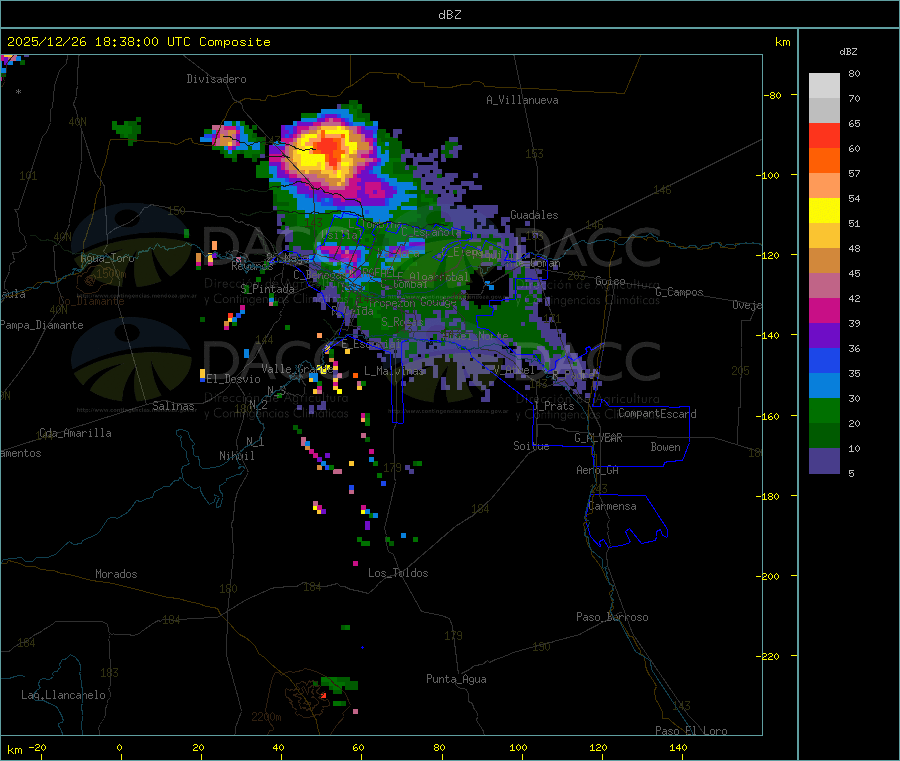Click the 2200m elevation label
900x761 pixels.
tap(266, 717)
